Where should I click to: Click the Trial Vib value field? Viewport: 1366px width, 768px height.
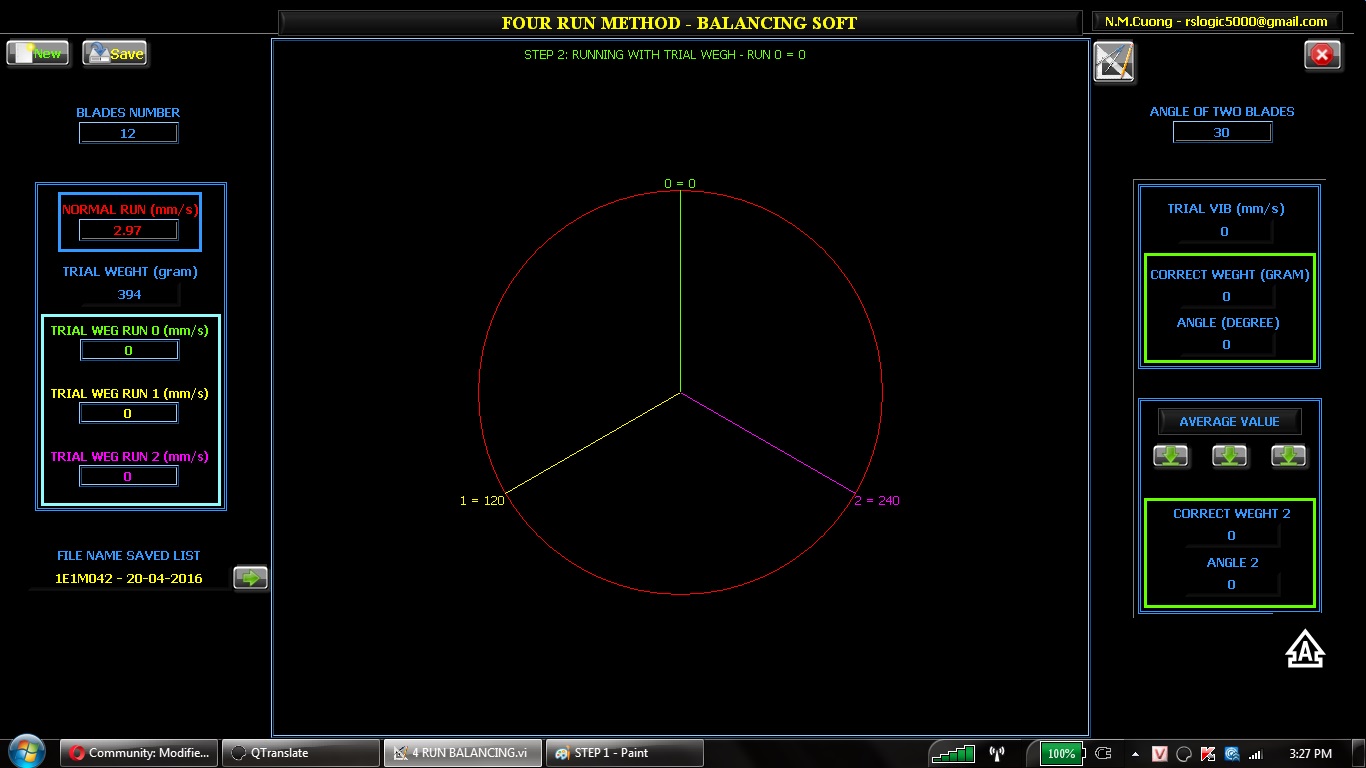coord(1224,231)
